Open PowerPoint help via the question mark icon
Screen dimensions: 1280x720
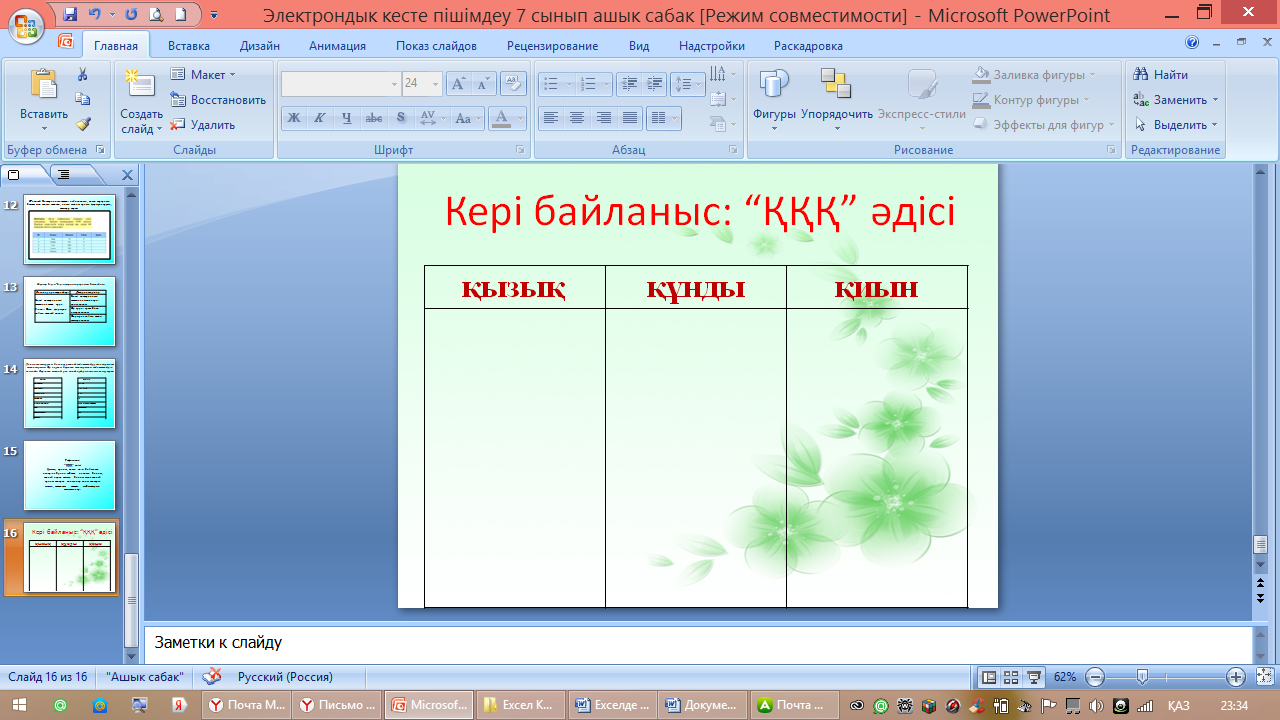click(1192, 43)
